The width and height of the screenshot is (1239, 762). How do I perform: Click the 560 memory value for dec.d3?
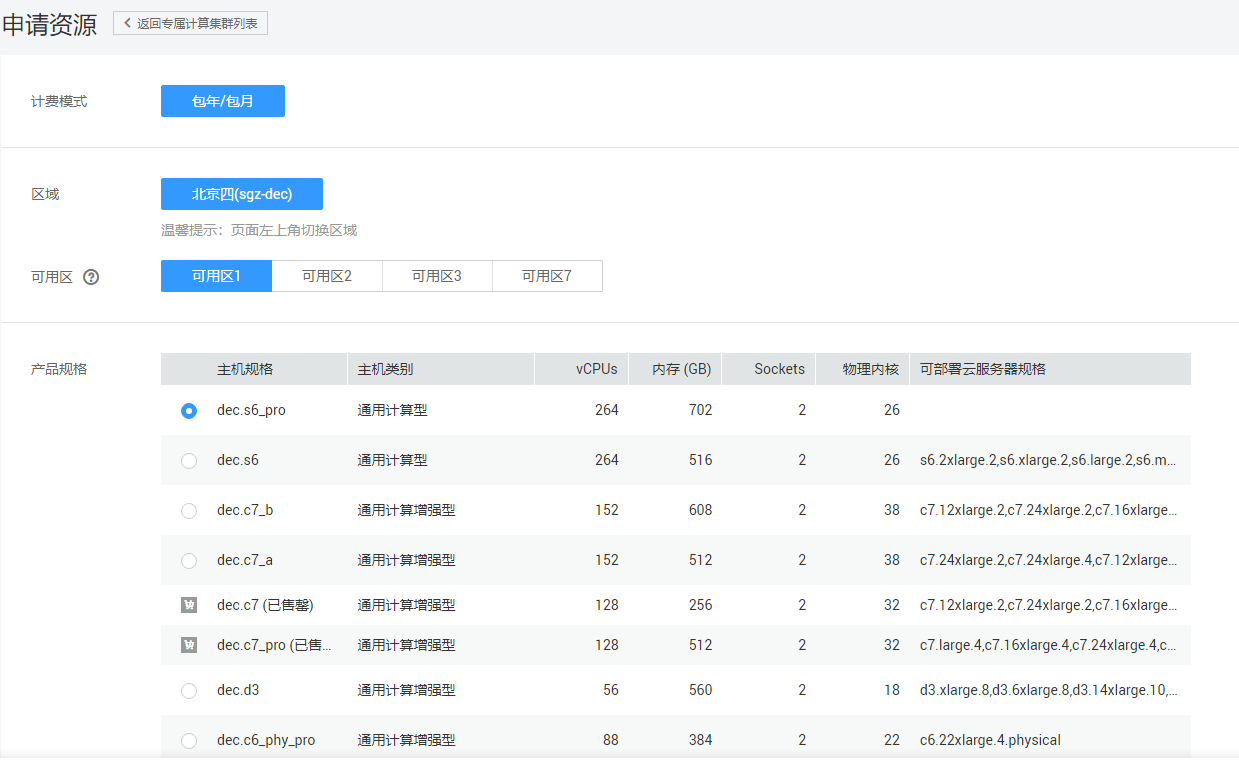(700, 690)
